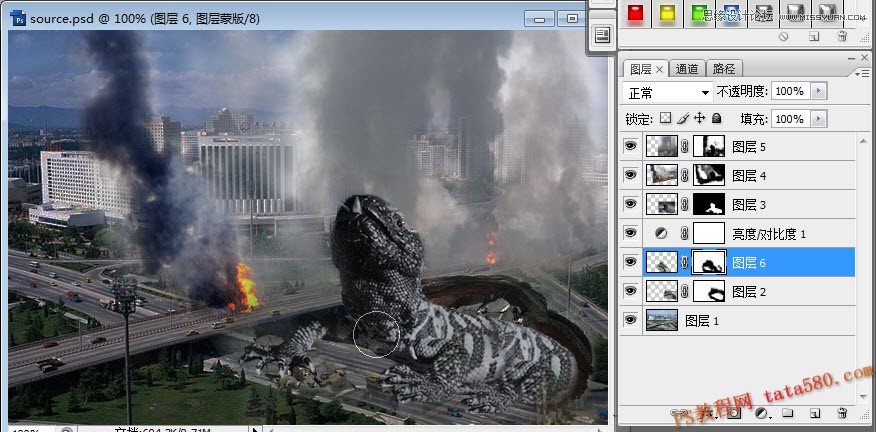This screenshot has width=876, height=432.
Task: Select the 亮度/对比度 1 layer name
Action: [769, 234]
